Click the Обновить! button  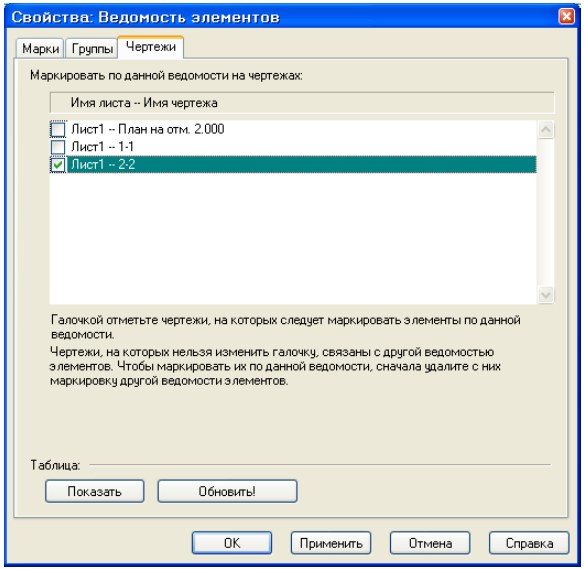[227, 491]
